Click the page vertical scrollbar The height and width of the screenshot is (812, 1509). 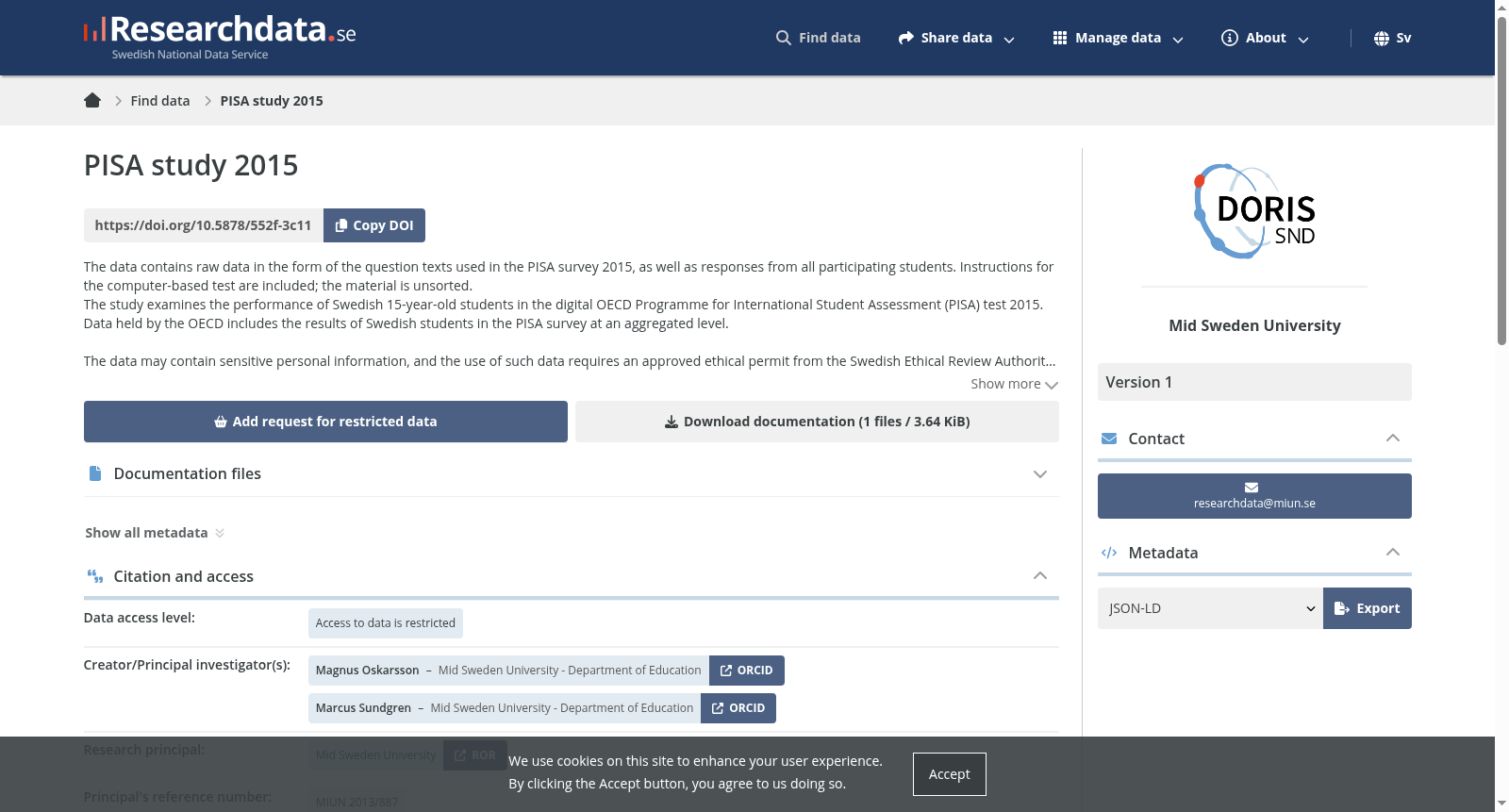tap(1501, 179)
